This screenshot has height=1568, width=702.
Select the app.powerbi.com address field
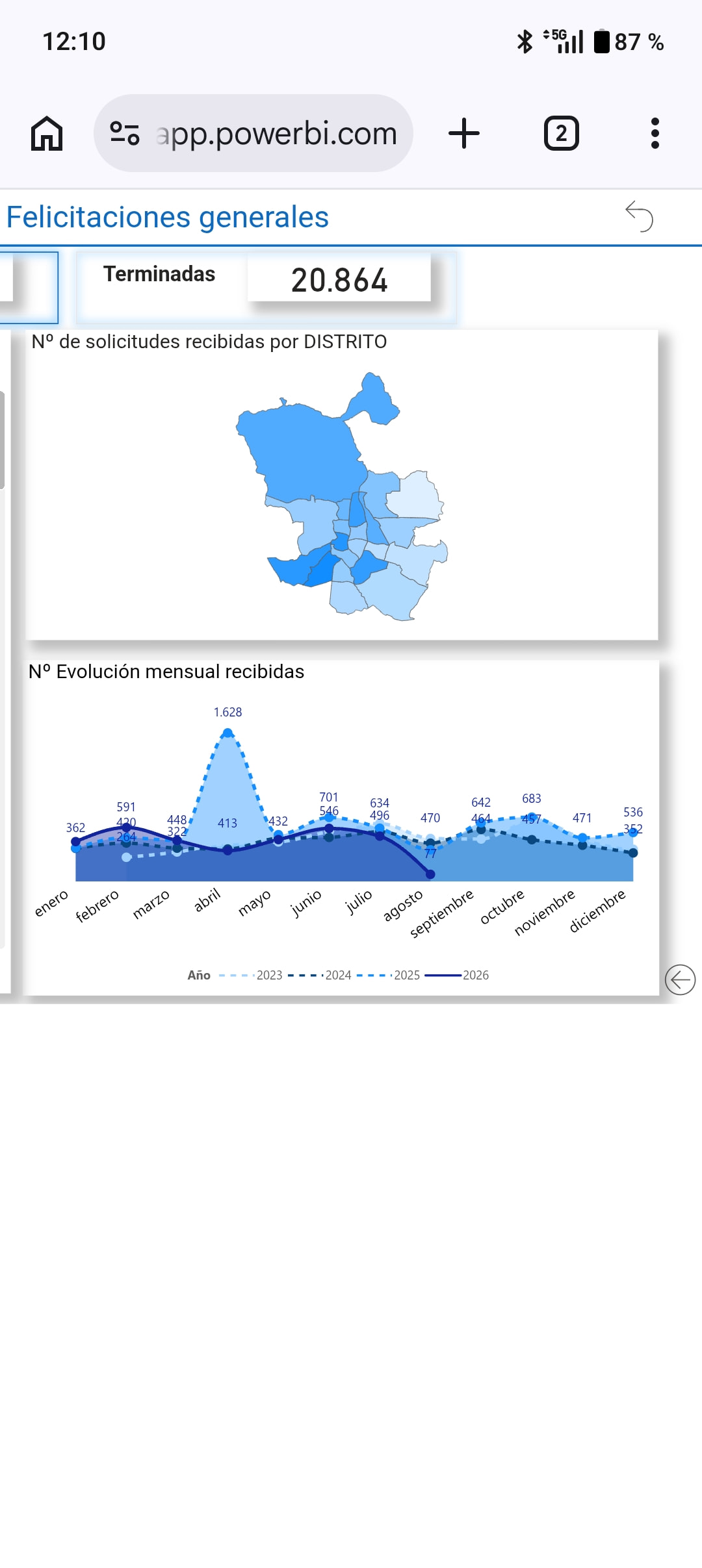tap(253, 134)
